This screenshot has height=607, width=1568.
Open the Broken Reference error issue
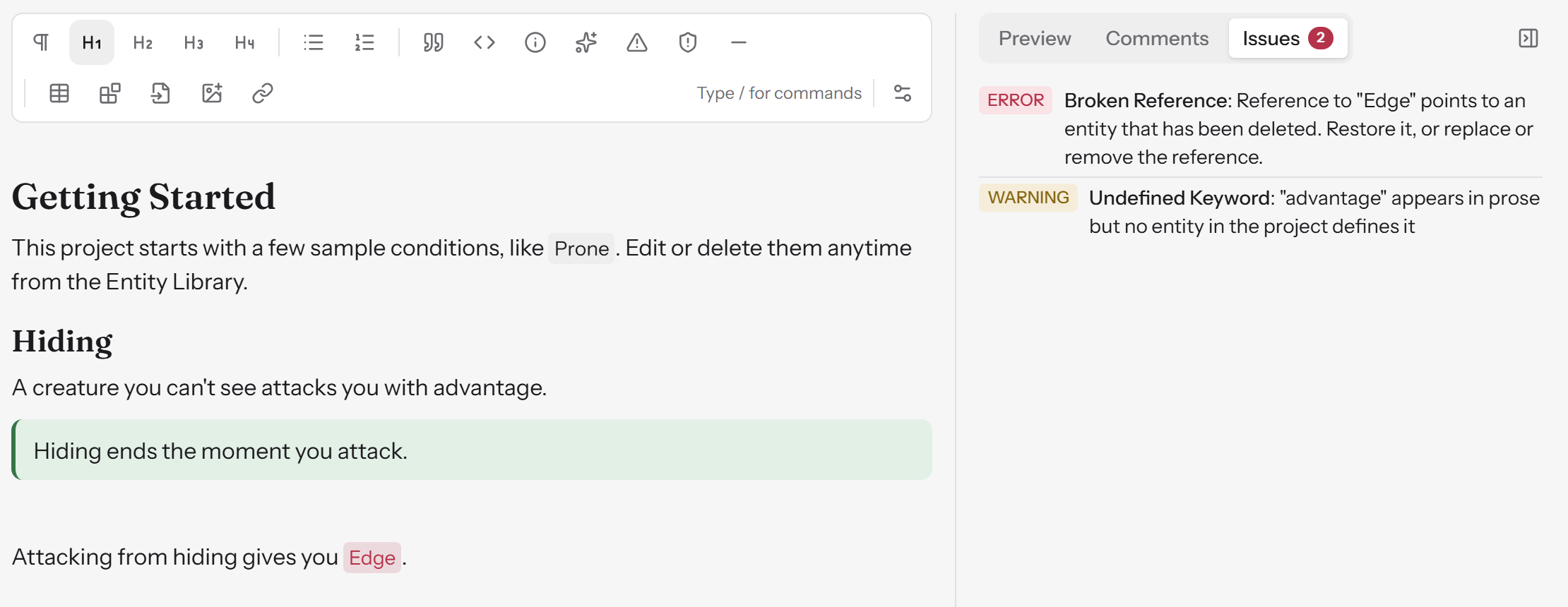[1260, 128]
